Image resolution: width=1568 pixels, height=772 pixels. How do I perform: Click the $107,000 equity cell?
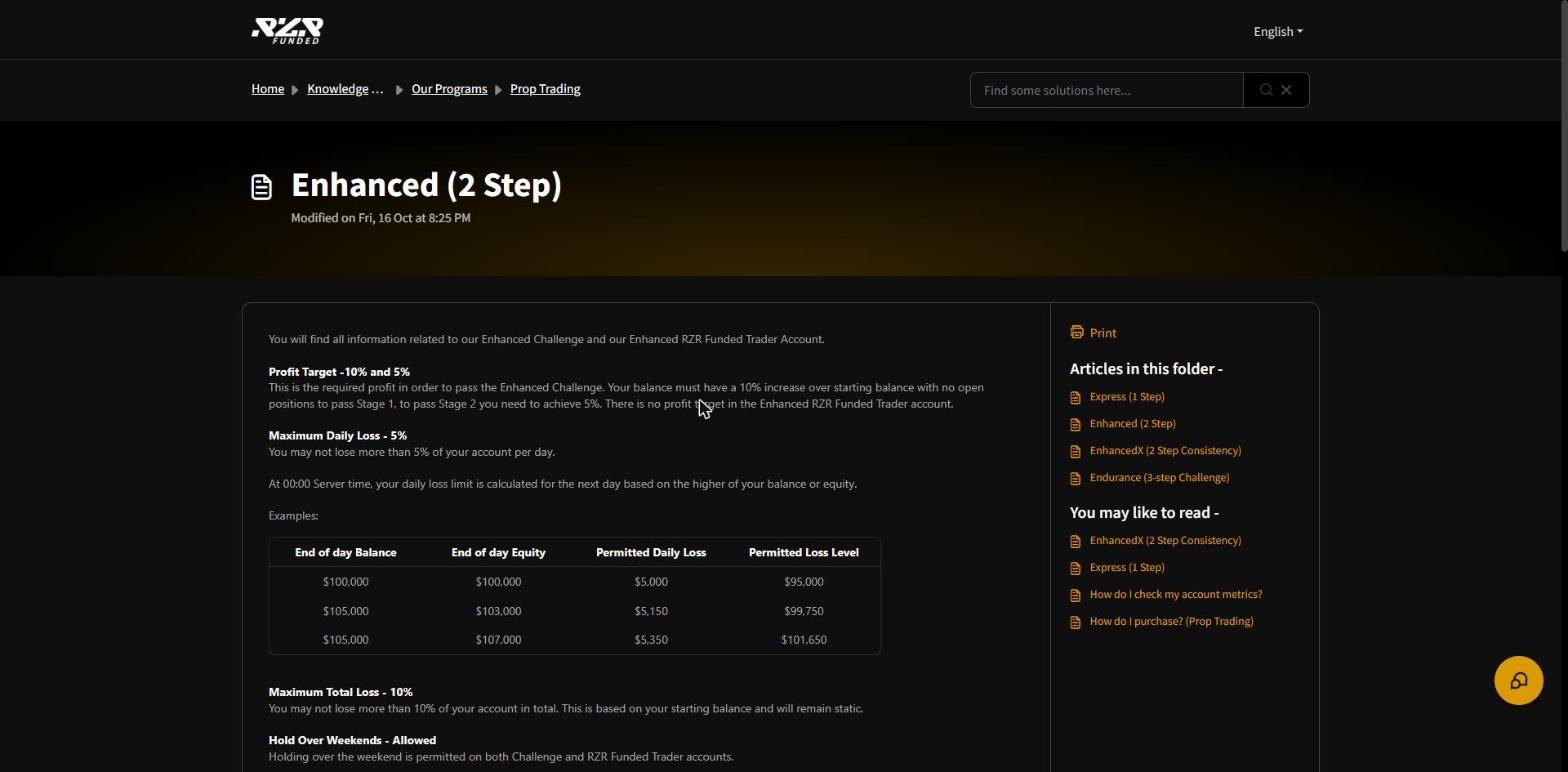(x=498, y=640)
